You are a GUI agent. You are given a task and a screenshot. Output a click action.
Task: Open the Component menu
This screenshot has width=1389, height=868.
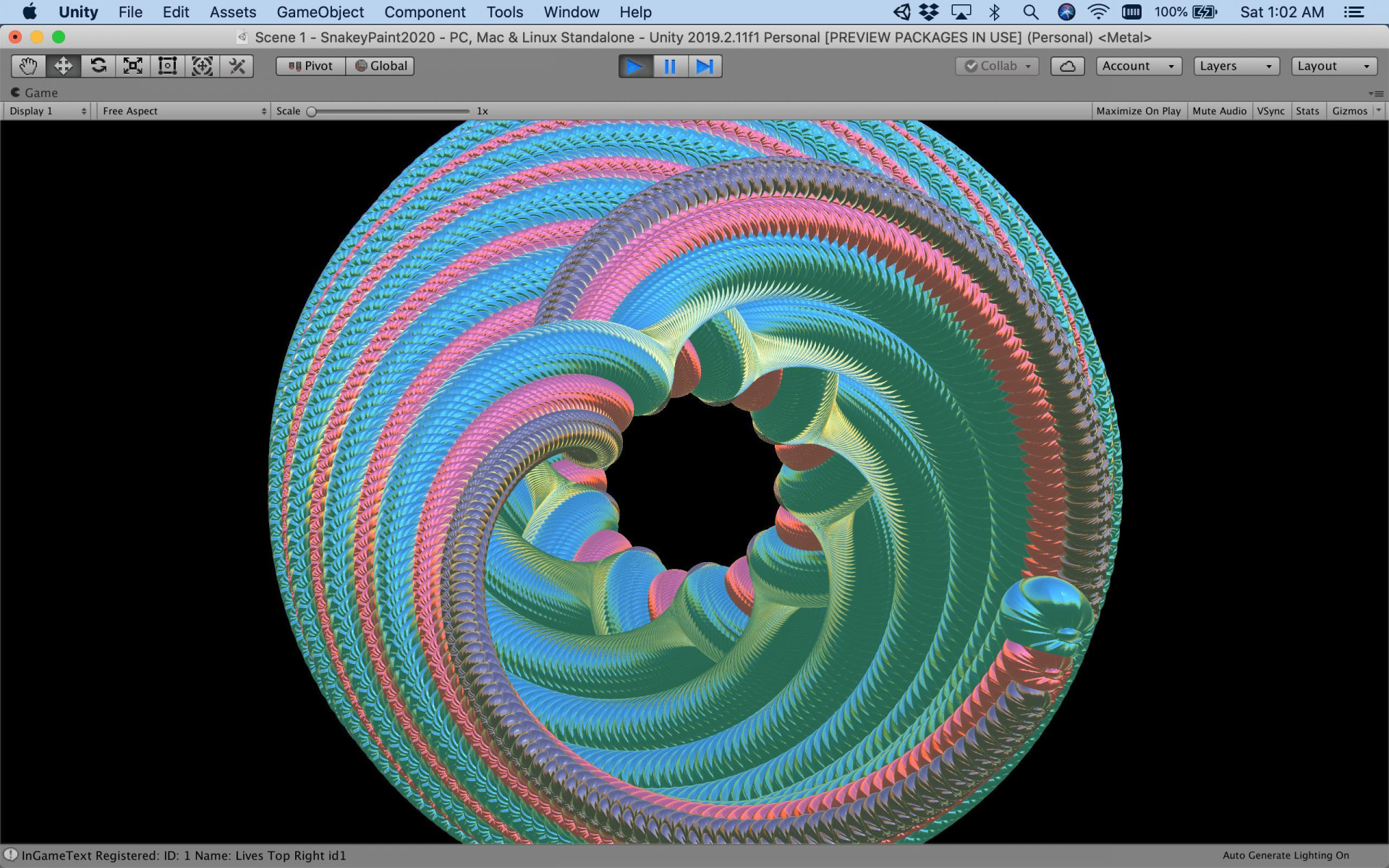425,12
